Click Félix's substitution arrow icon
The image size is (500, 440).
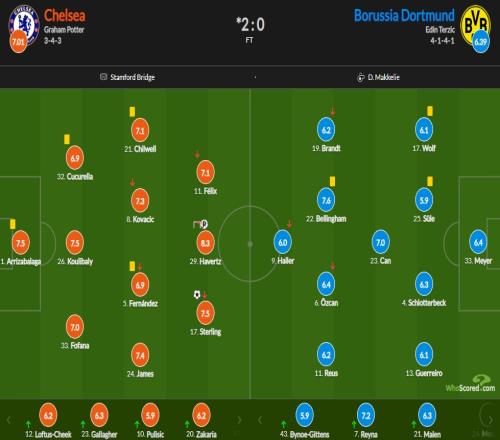[x=197, y=155]
